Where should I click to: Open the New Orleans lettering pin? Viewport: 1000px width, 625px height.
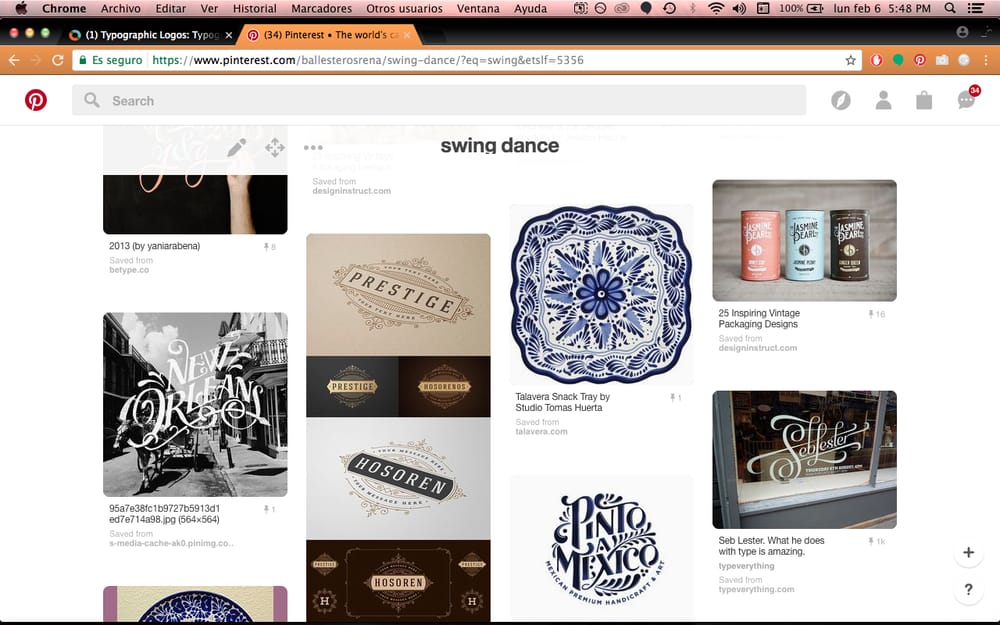(x=195, y=404)
